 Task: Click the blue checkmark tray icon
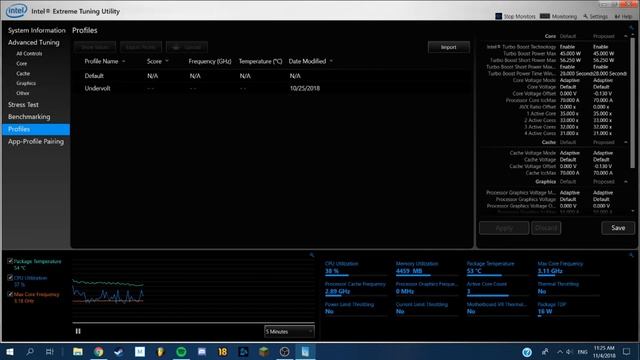[x=527, y=352]
